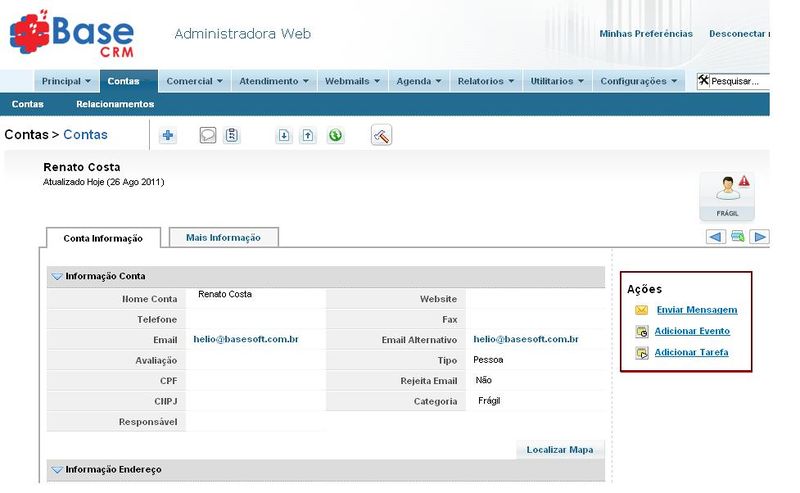
Task: Click the Ações panel heading
Action: coord(644,289)
